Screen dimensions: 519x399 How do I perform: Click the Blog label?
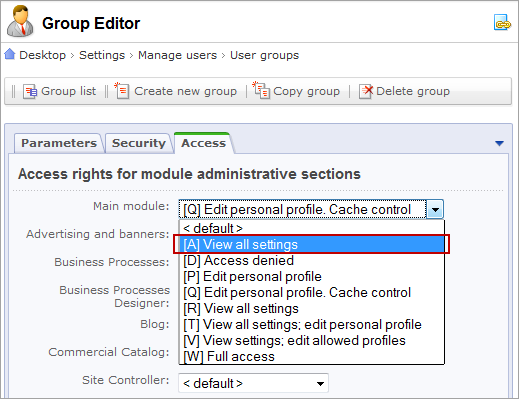(155, 324)
